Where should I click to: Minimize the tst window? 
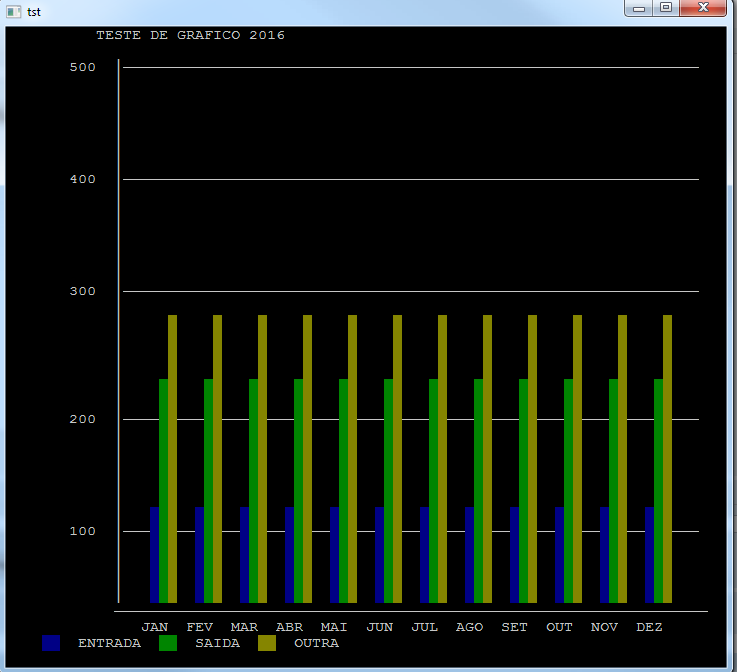point(640,8)
